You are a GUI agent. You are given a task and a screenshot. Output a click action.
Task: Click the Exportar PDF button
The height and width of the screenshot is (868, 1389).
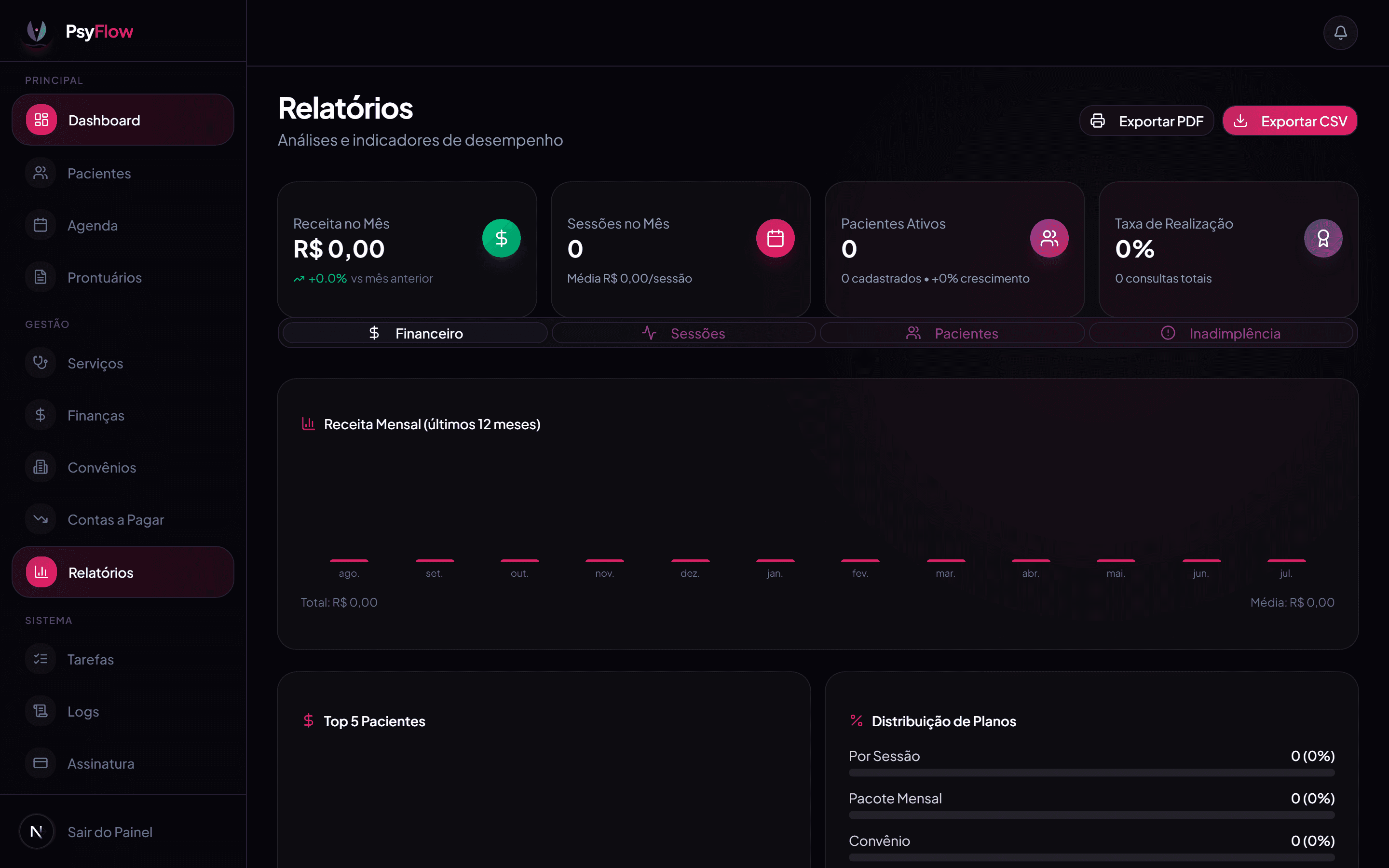click(x=1146, y=121)
